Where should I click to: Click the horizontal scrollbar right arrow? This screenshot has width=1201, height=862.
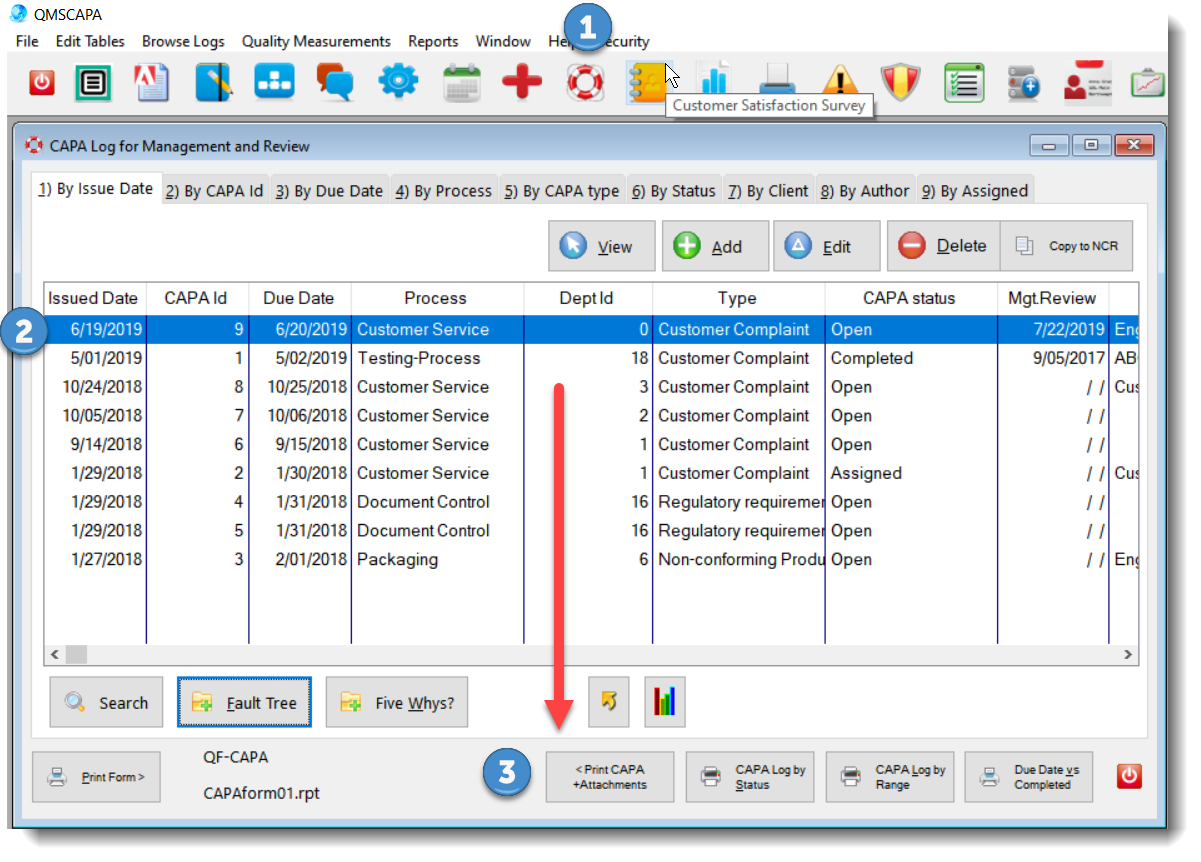[1128, 654]
